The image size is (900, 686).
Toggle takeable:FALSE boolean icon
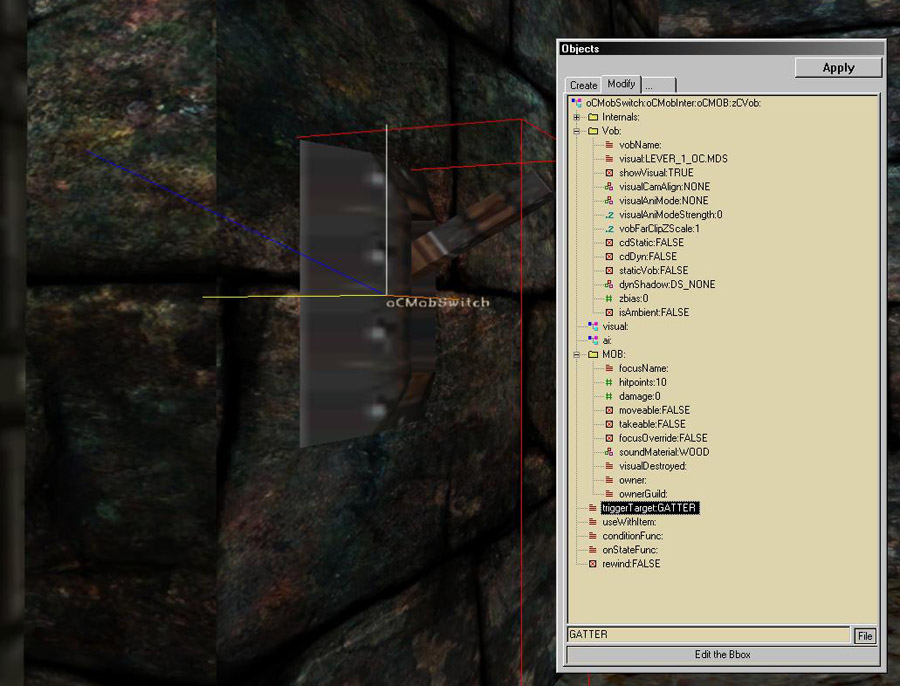pos(609,424)
